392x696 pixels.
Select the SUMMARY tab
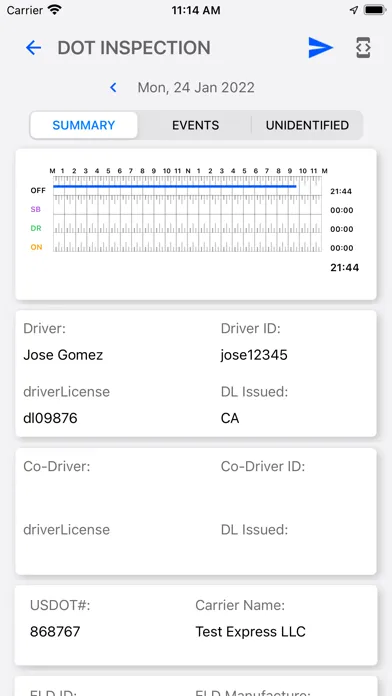click(84, 125)
